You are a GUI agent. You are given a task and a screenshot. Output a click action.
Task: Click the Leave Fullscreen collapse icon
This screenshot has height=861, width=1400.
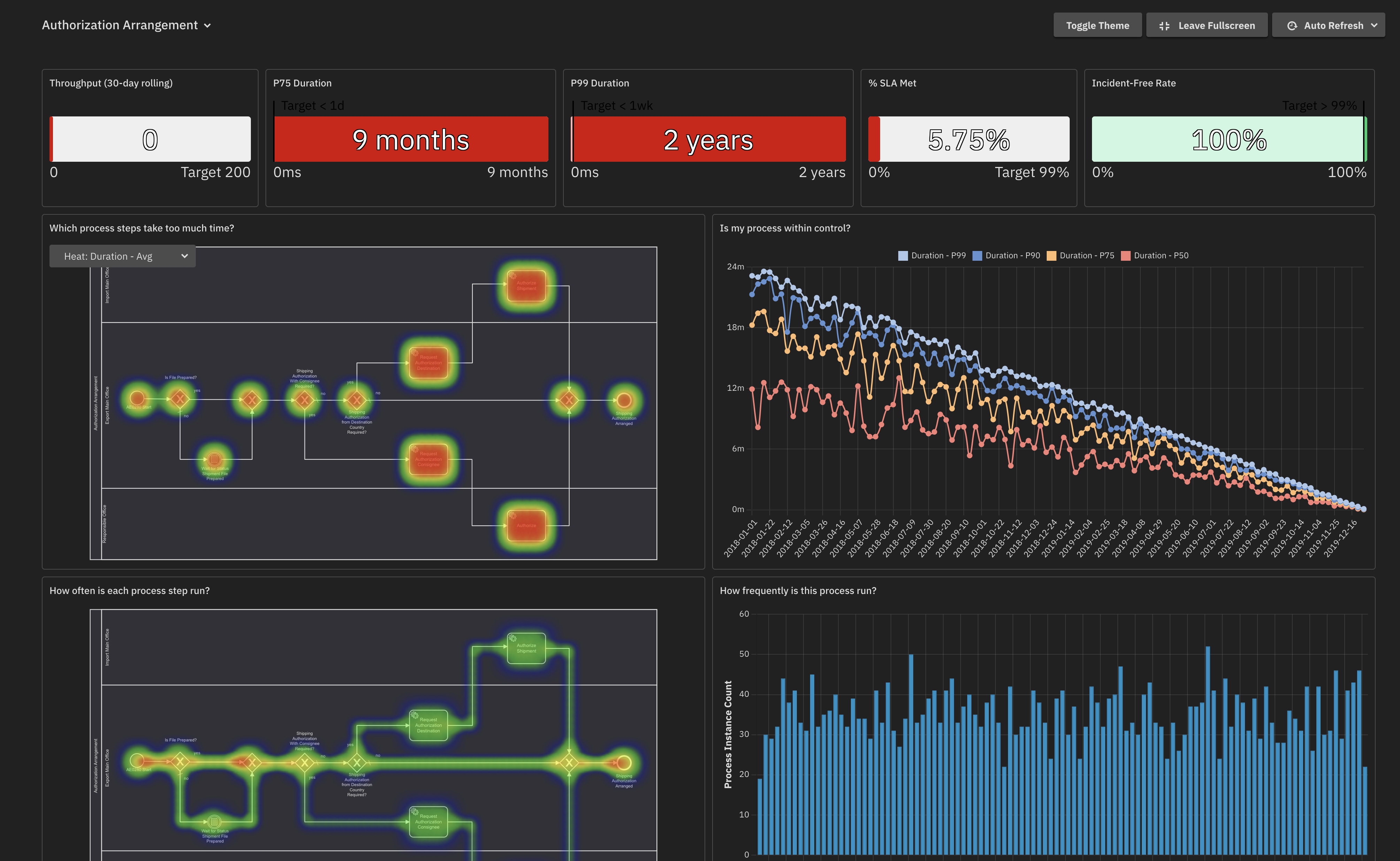click(1164, 26)
